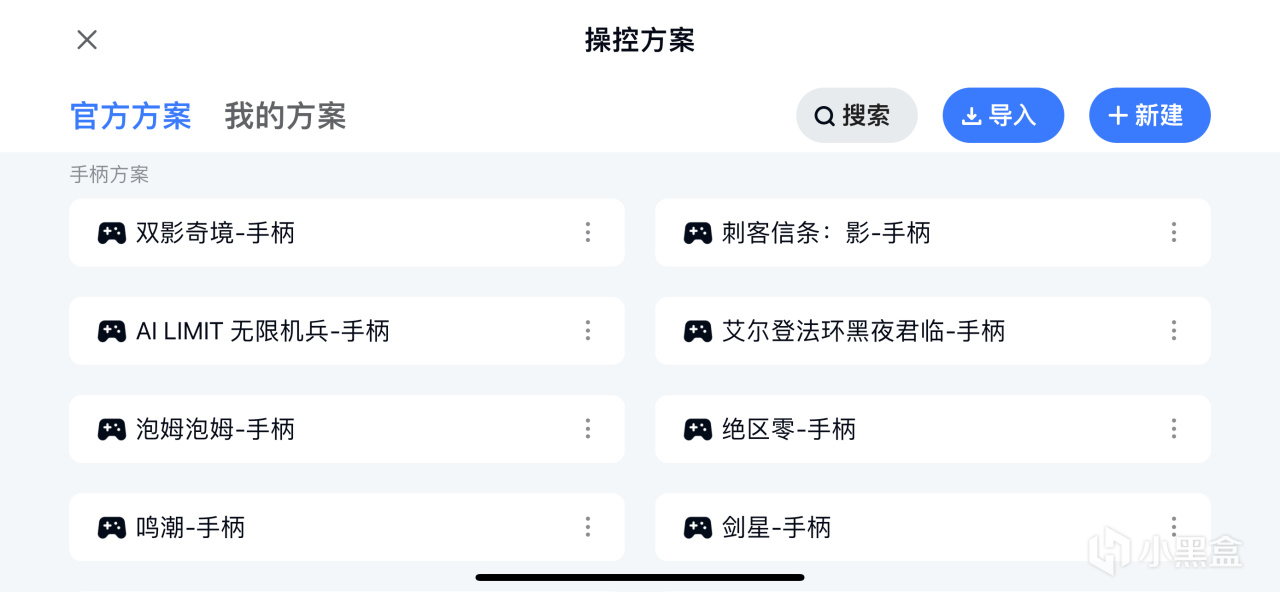Open the three-dot menu for 艾尔登法环黑夜君临-手柄
The image size is (1280, 592).
pos(1173,330)
